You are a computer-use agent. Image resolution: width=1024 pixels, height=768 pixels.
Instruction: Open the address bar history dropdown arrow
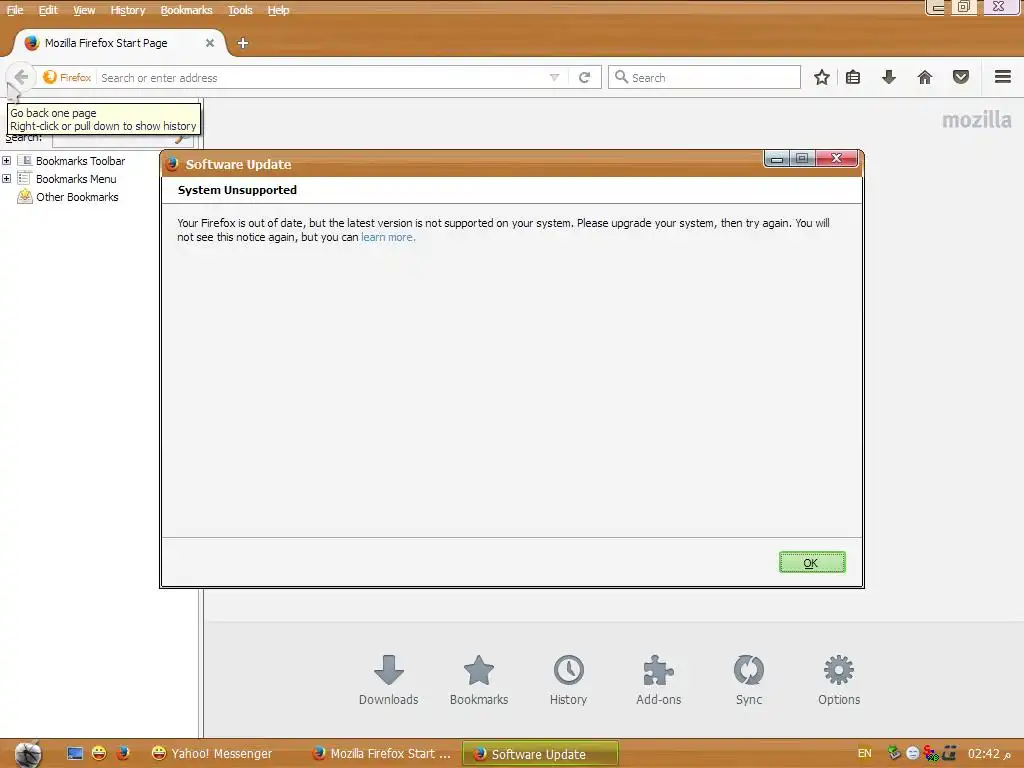click(x=554, y=78)
